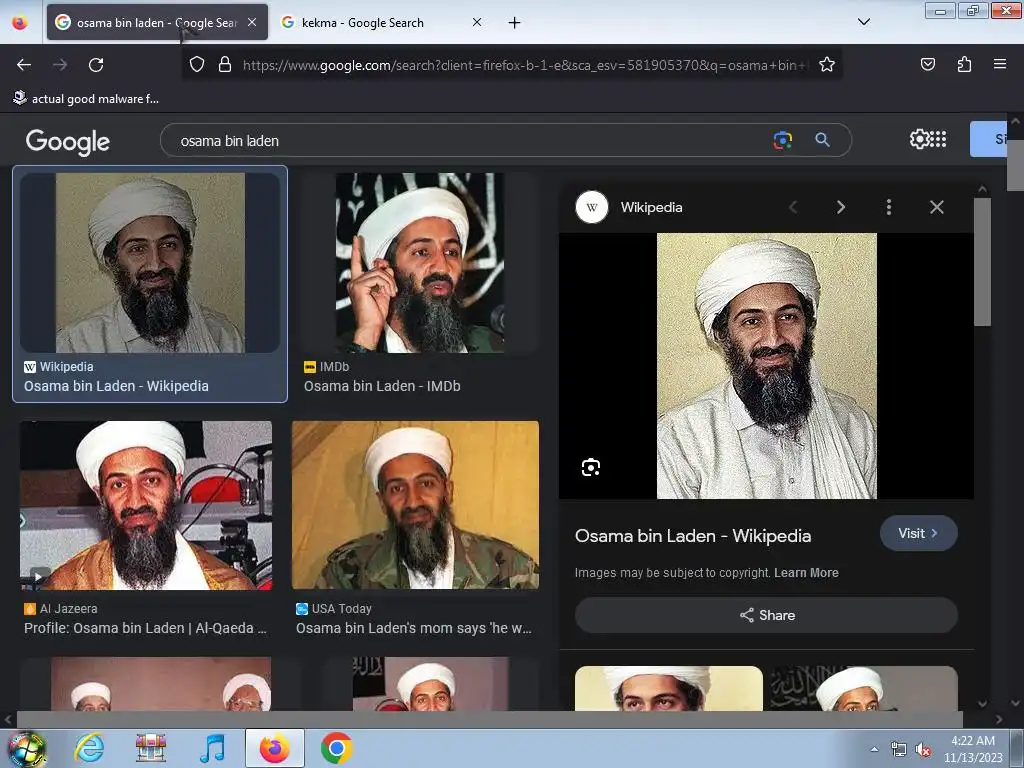Show hidden system tray icons
The height and width of the screenshot is (768, 1024).
pos(874,749)
